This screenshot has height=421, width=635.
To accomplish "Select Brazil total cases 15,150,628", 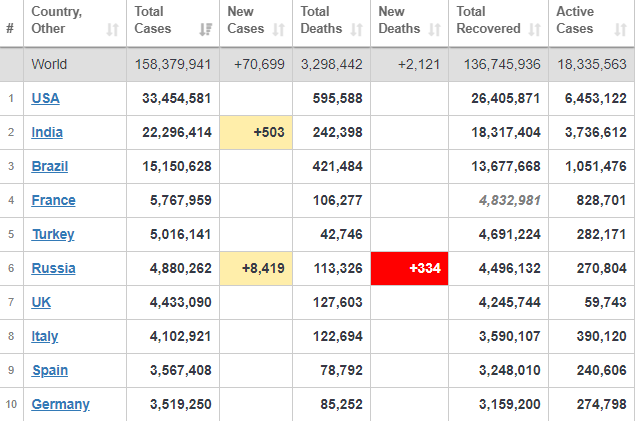I will click(x=177, y=166).
